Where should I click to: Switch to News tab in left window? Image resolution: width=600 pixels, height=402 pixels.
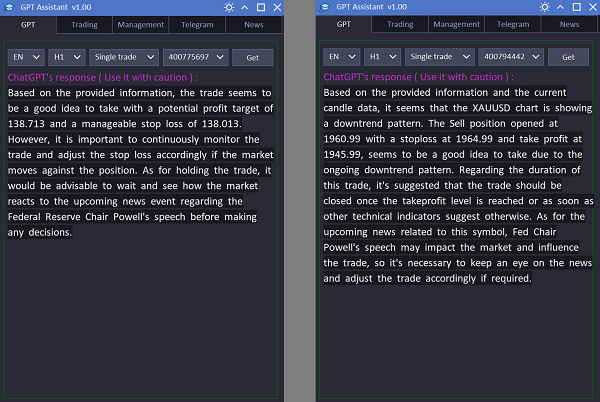click(254, 25)
